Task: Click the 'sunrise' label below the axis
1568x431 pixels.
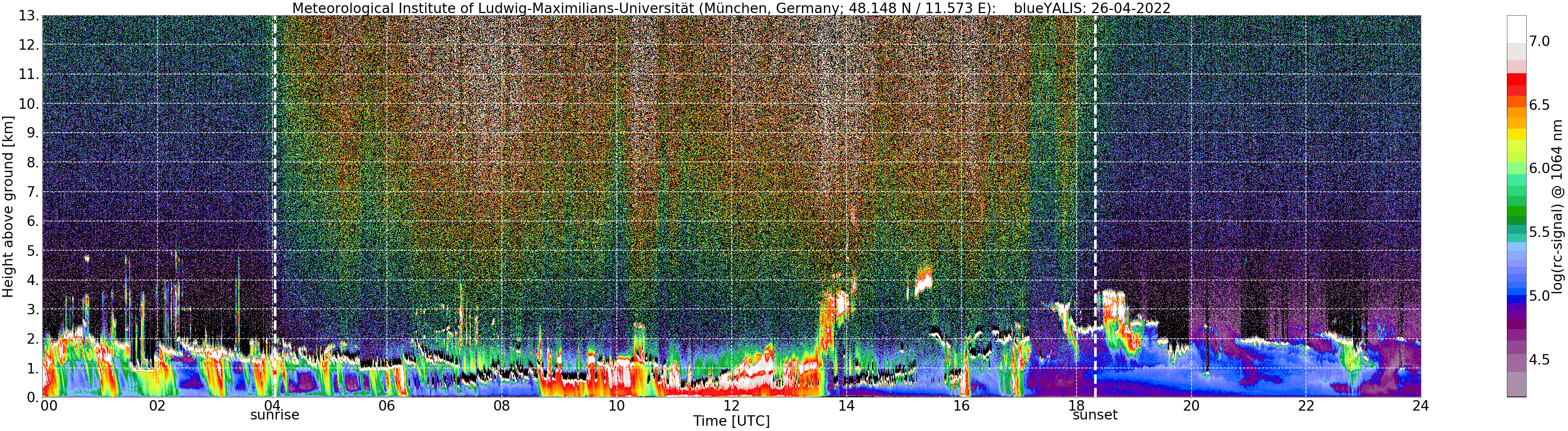Action: coord(274,415)
